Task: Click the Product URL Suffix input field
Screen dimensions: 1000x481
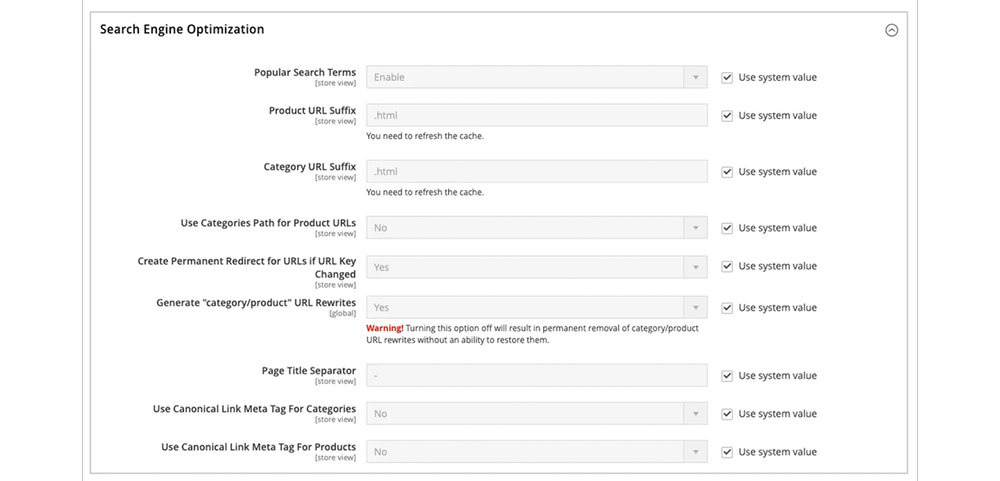Action: (x=537, y=116)
